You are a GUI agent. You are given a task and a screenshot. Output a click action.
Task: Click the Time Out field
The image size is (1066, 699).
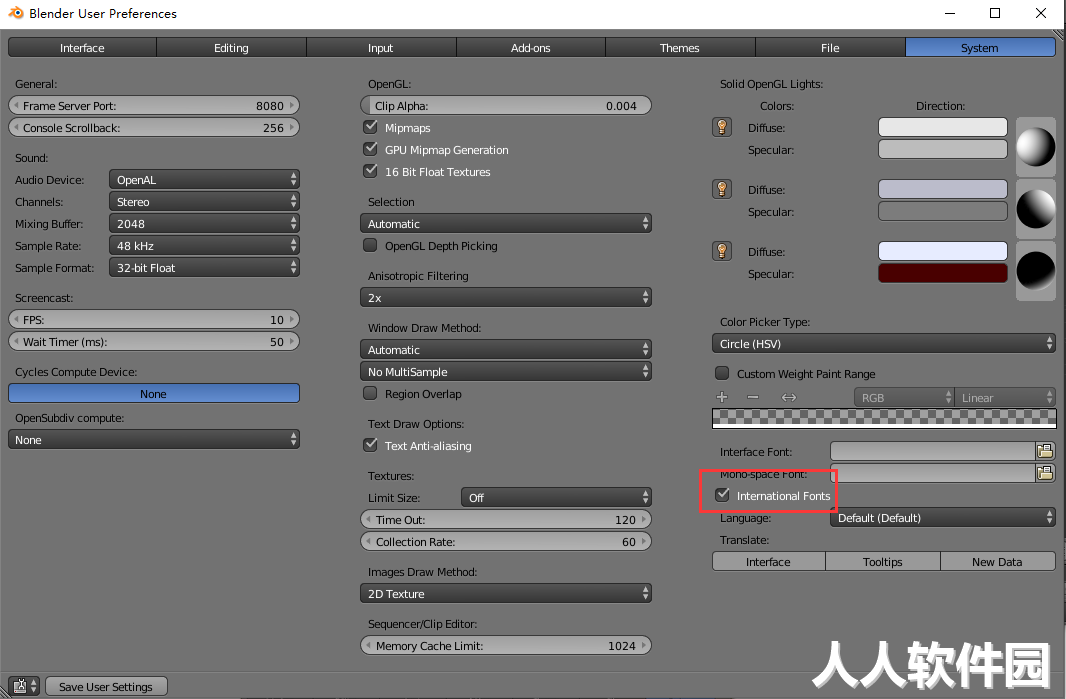pyautogui.click(x=506, y=519)
